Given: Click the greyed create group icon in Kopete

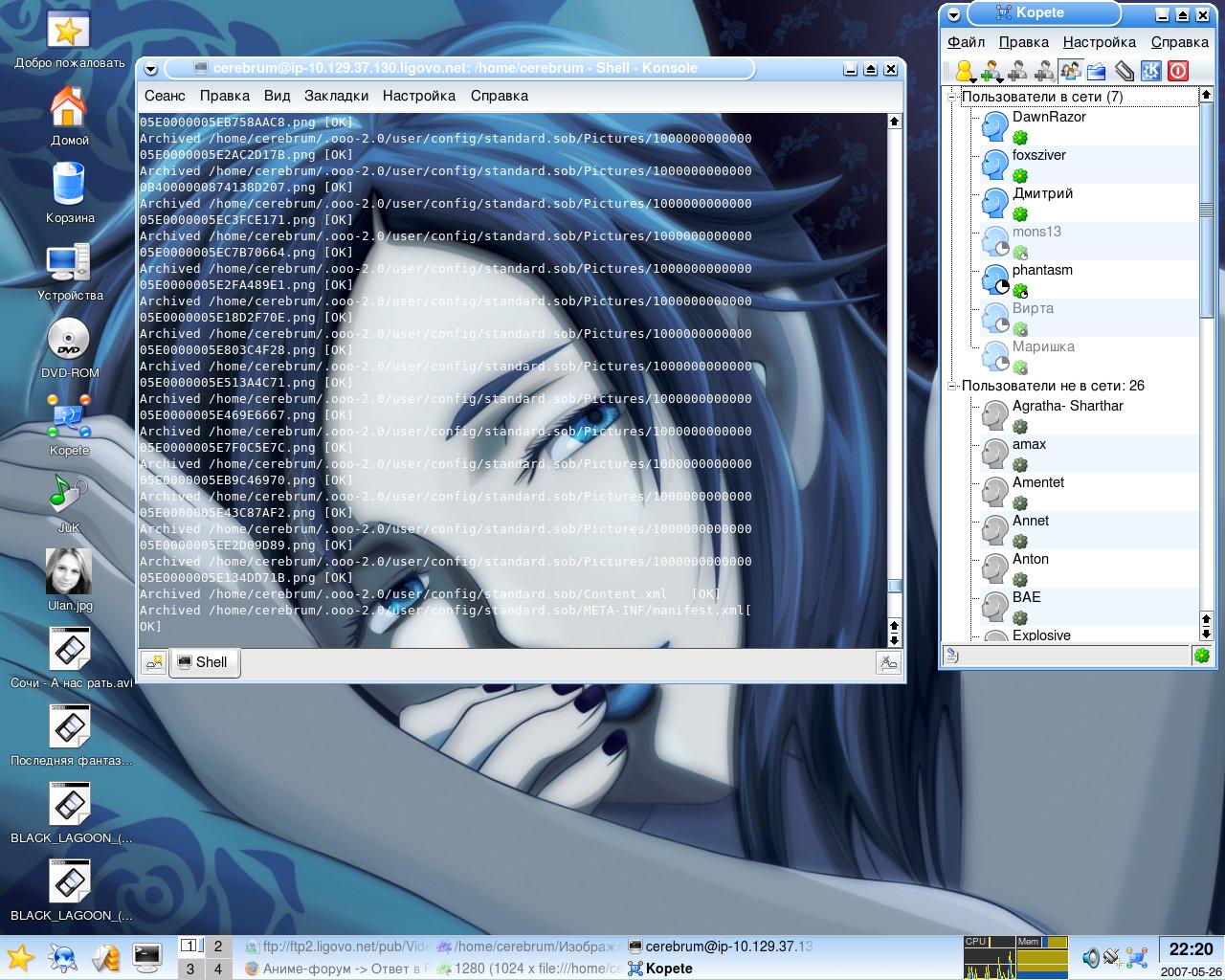Looking at the screenshot, I should click(1018, 71).
